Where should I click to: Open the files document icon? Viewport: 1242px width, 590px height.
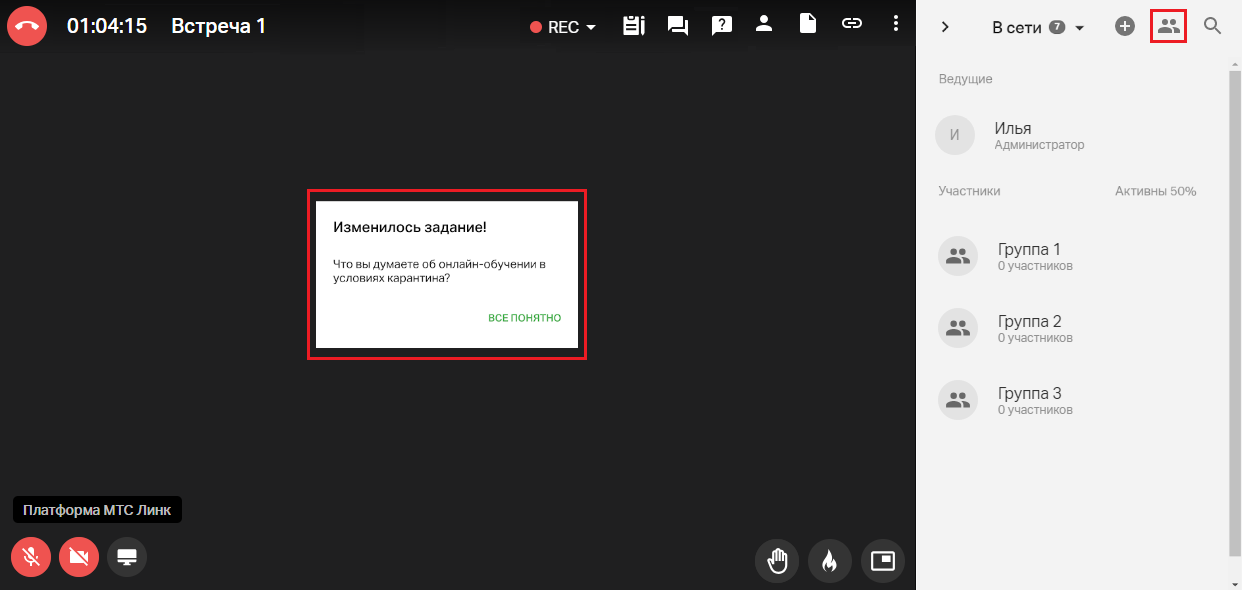808,23
